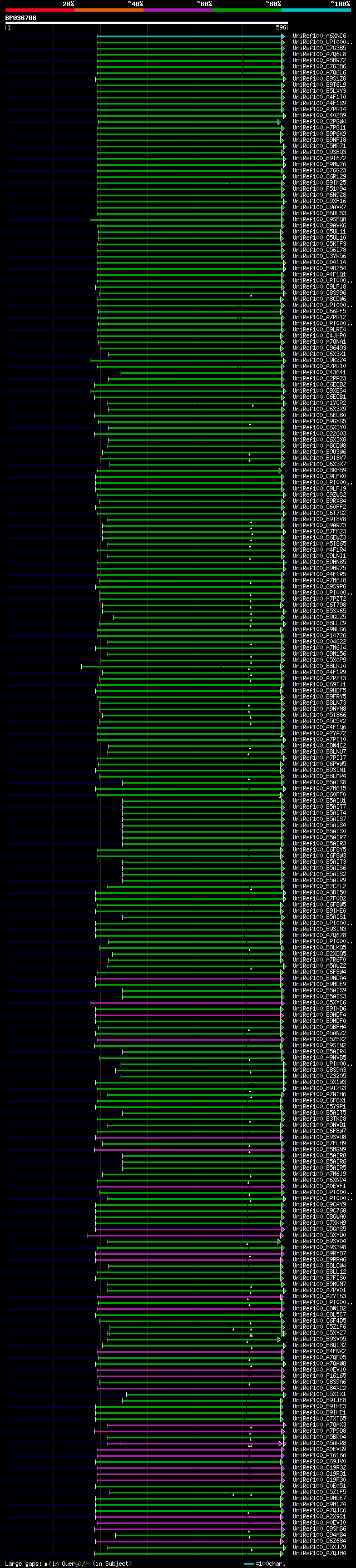Viewport: 356px width, 1568px height.
Task: Click label UniRef100_Q8W4C2
Action: (319, 746)
